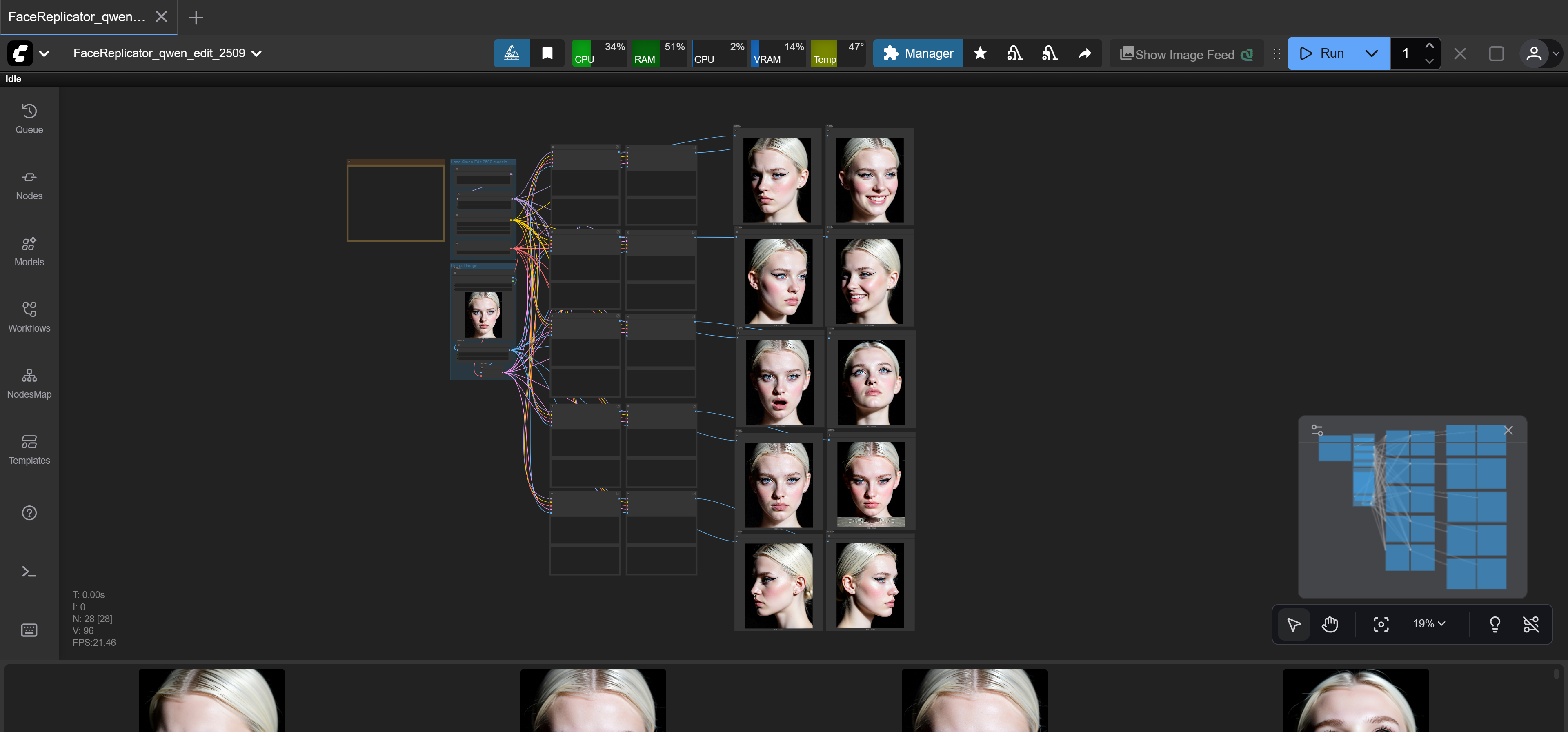Open the Templates browser
This screenshot has height=732, width=1568.
coord(29,450)
